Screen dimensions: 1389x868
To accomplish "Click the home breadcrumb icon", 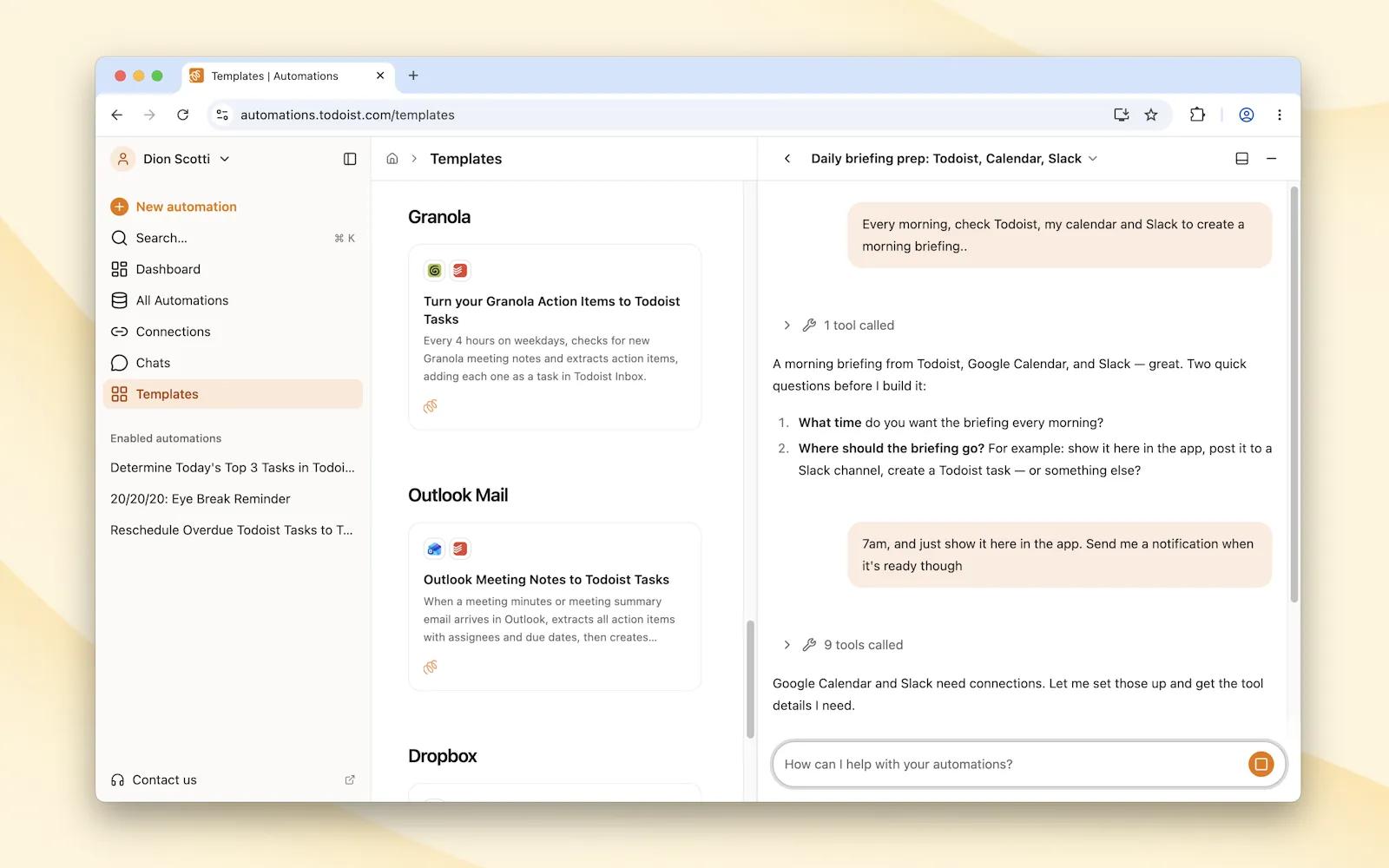I will [x=392, y=159].
